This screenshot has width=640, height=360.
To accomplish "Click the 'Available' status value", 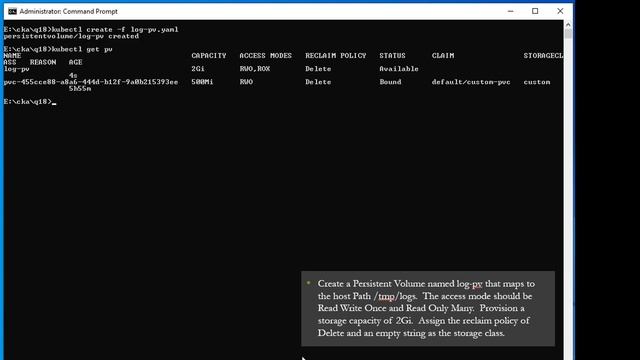I will coord(399,69).
